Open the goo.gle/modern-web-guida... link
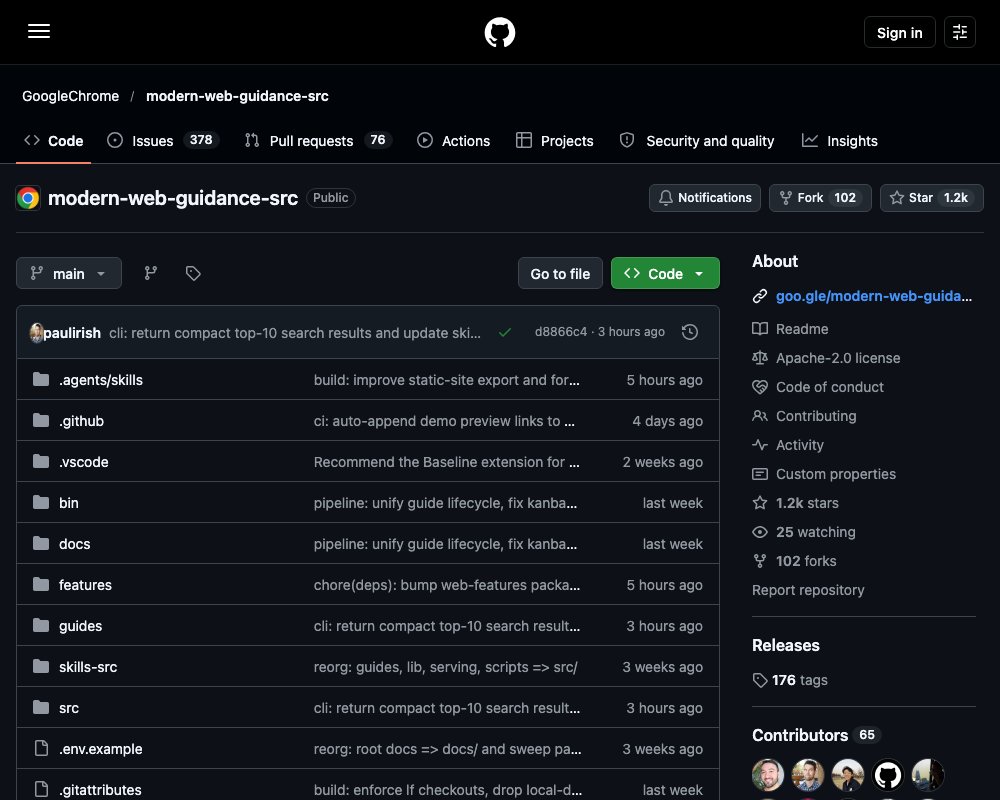Image resolution: width=1000 pixels, height=800 pixels. [x=874, y=296]
